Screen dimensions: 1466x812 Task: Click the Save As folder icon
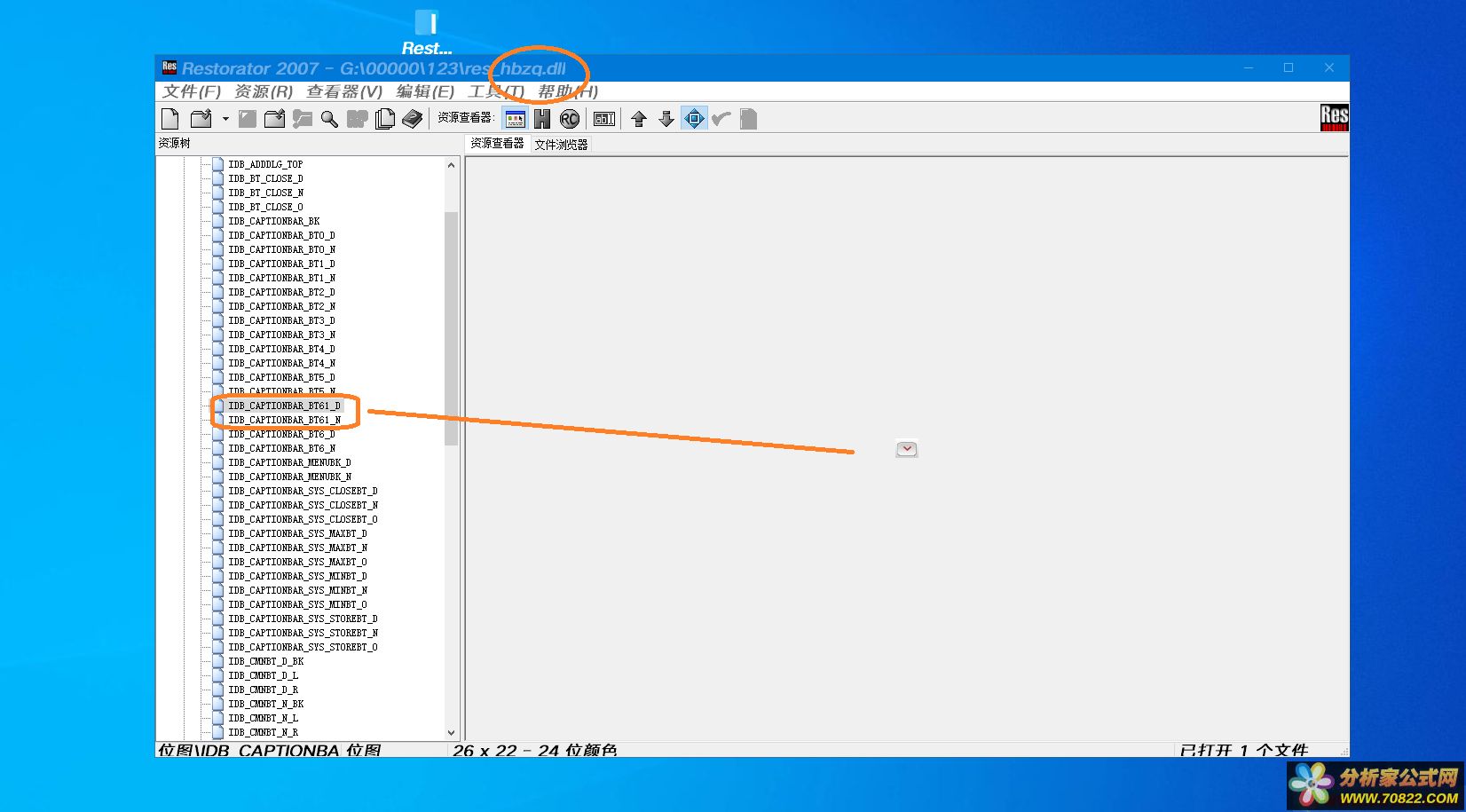tap(275, 119)
